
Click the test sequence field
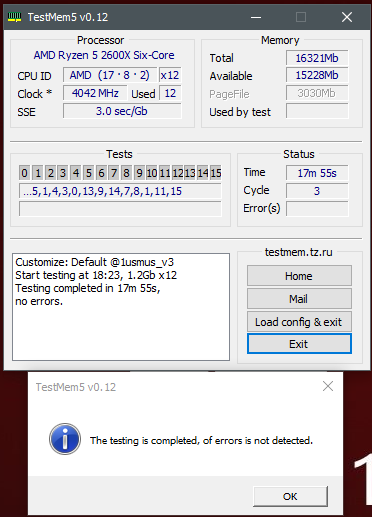(x=120, y=191)
